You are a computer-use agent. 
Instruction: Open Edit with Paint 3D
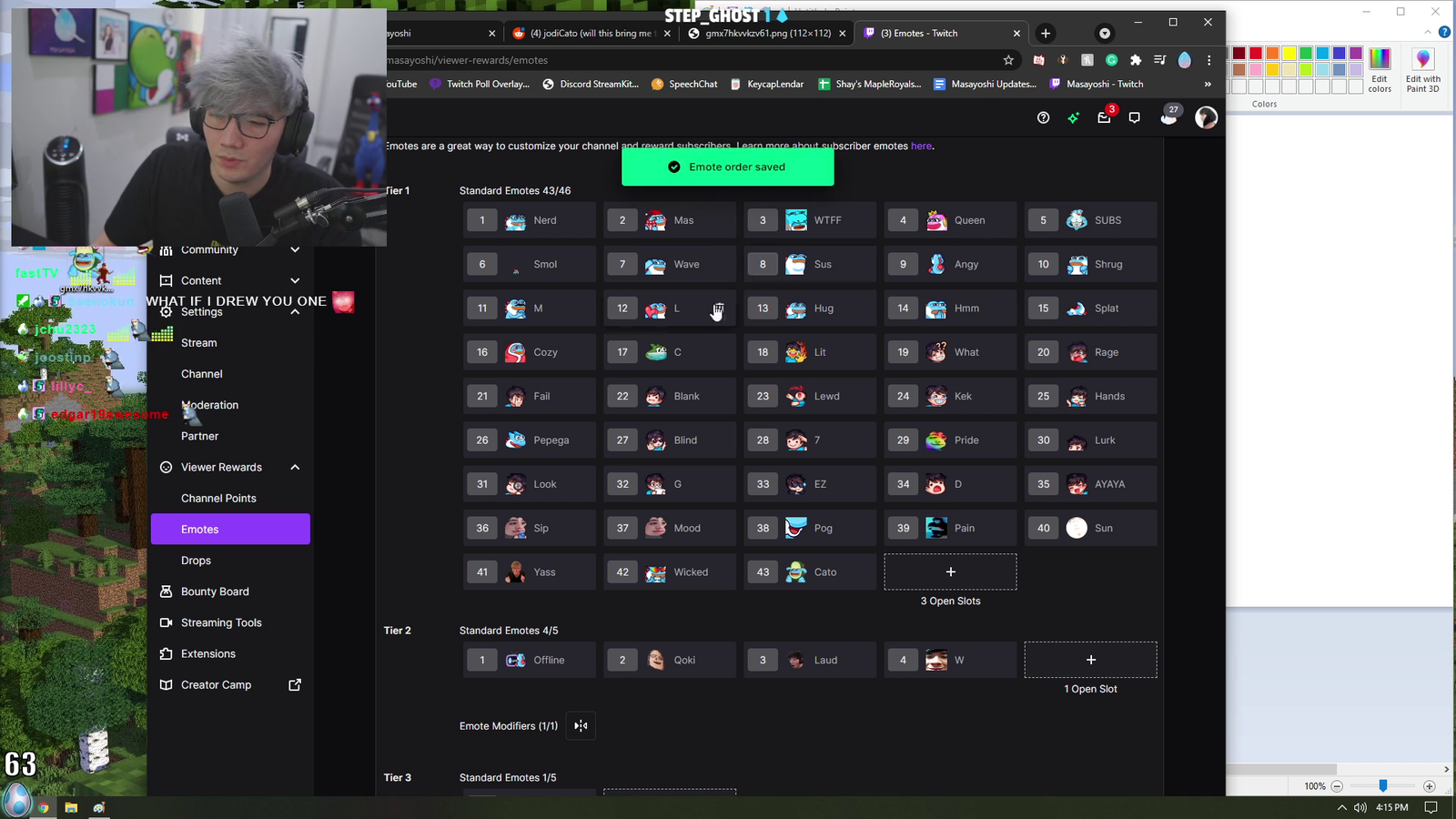1423,70
